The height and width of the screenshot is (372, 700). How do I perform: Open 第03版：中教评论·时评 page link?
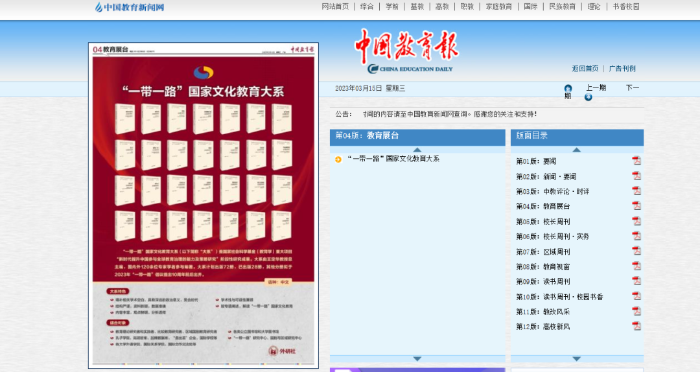tap(553, 191)
